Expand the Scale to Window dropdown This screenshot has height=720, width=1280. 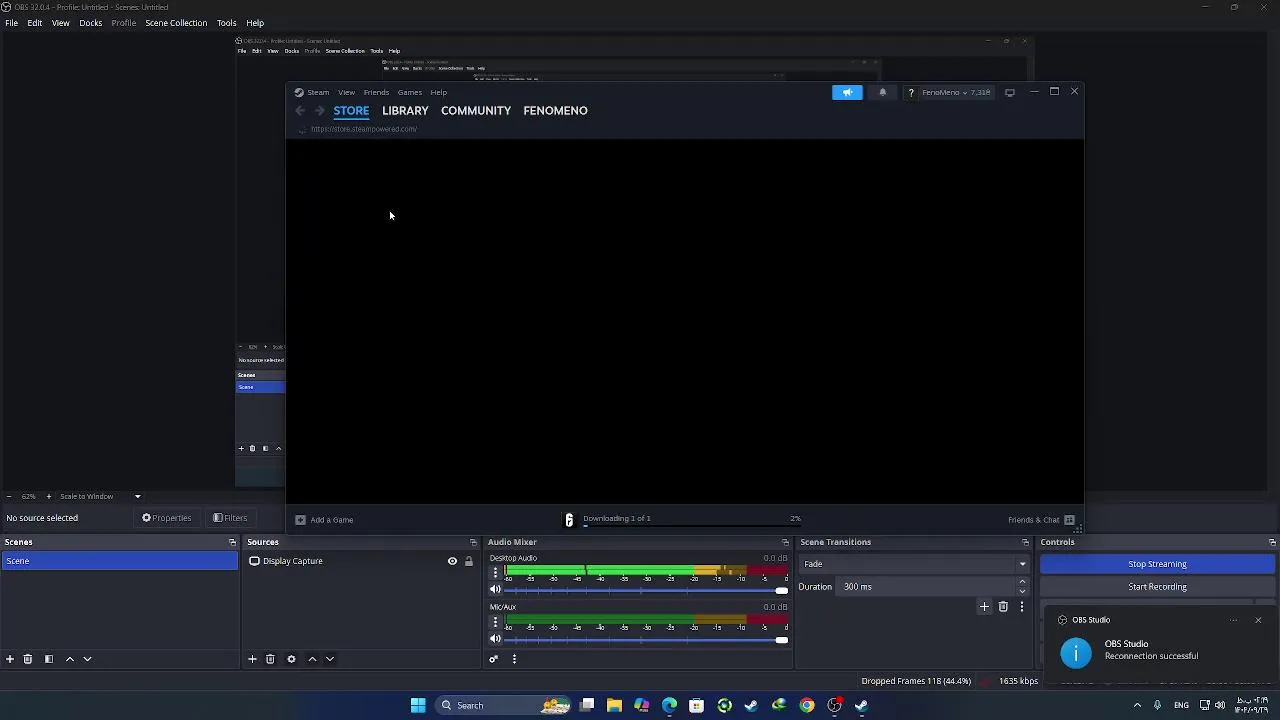(x=100, y=497)
